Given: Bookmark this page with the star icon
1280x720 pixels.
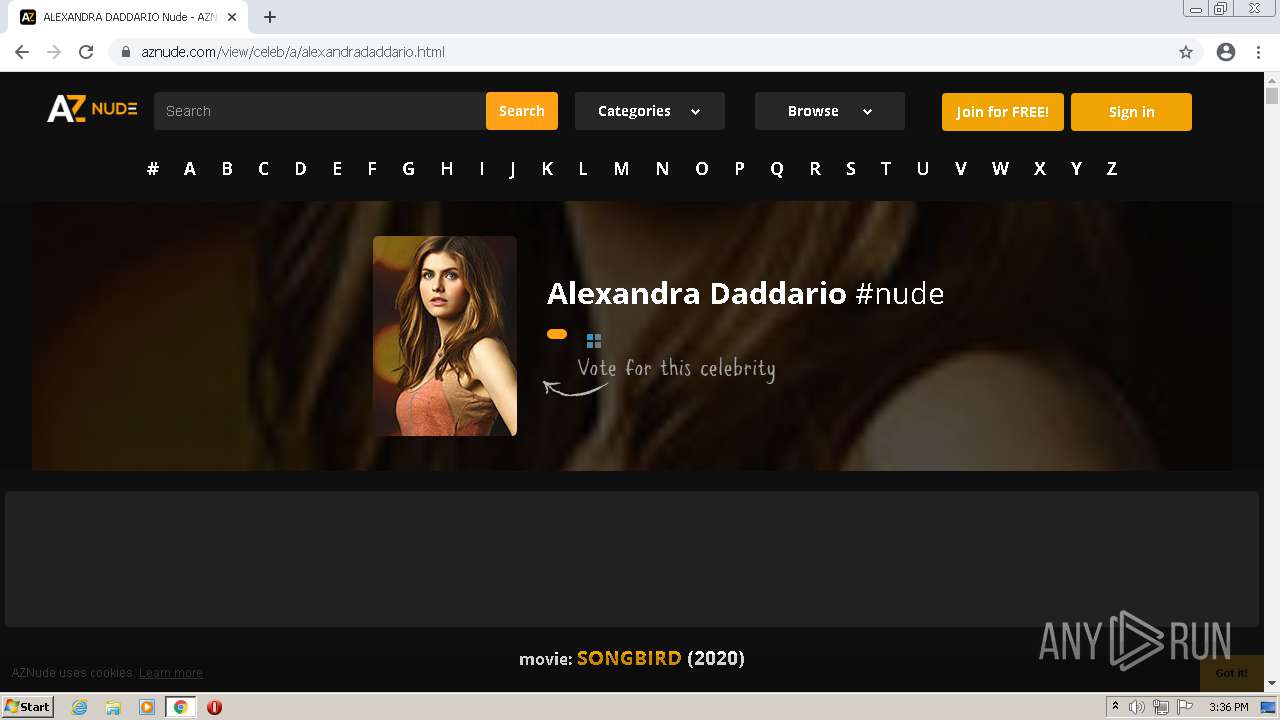Looking at the screenshot, I should tap(1186, 52).
